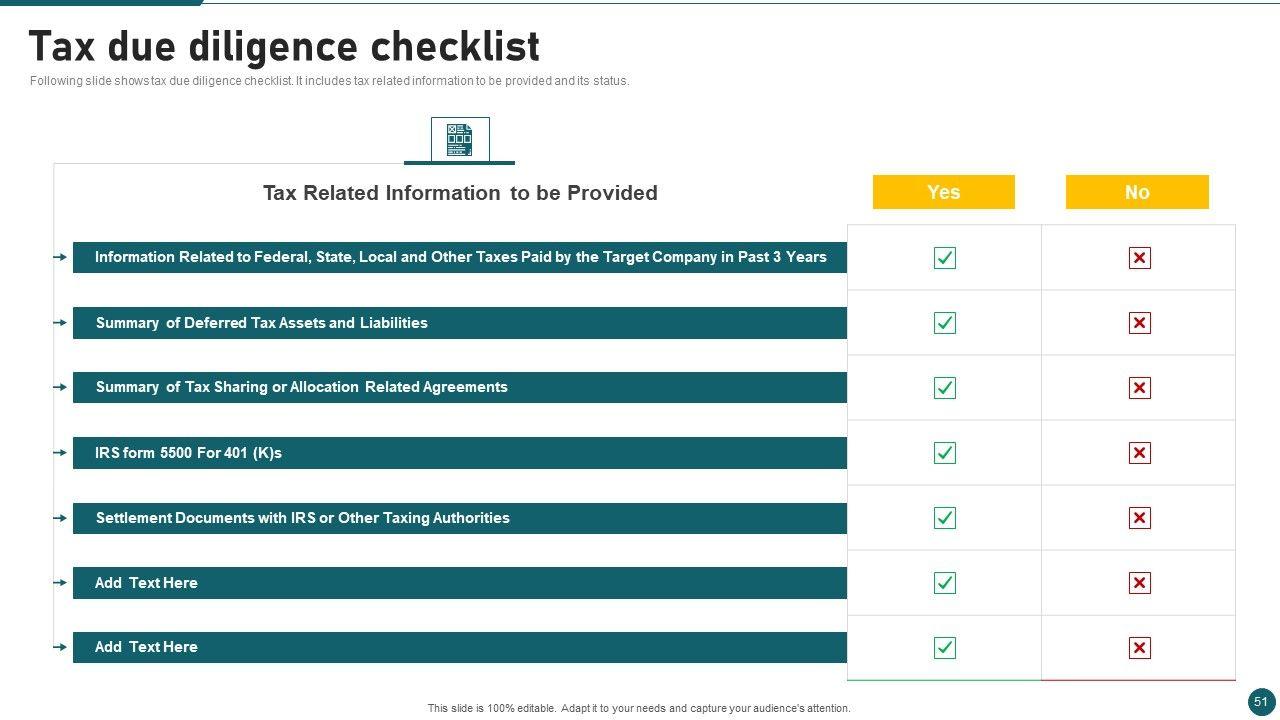Click the Tax due diligence checklist title
1280x720 pixels.
284,47
